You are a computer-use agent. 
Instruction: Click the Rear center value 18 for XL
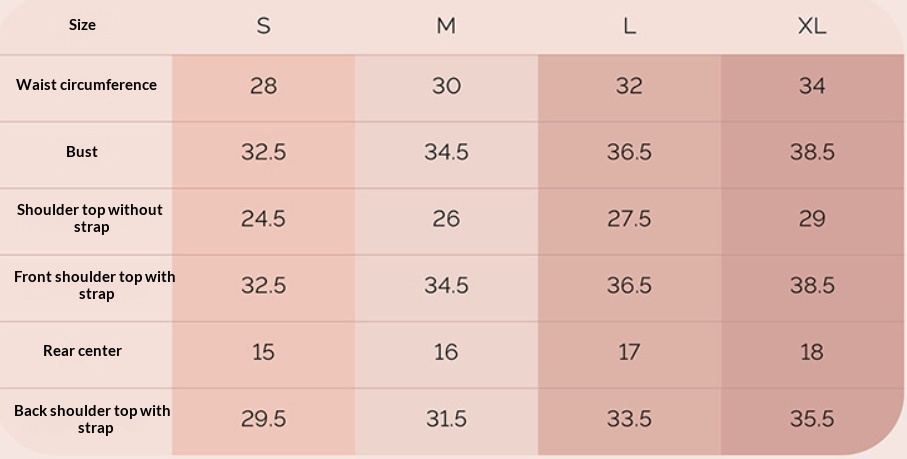pyautogui.click(x=812, y=352)
